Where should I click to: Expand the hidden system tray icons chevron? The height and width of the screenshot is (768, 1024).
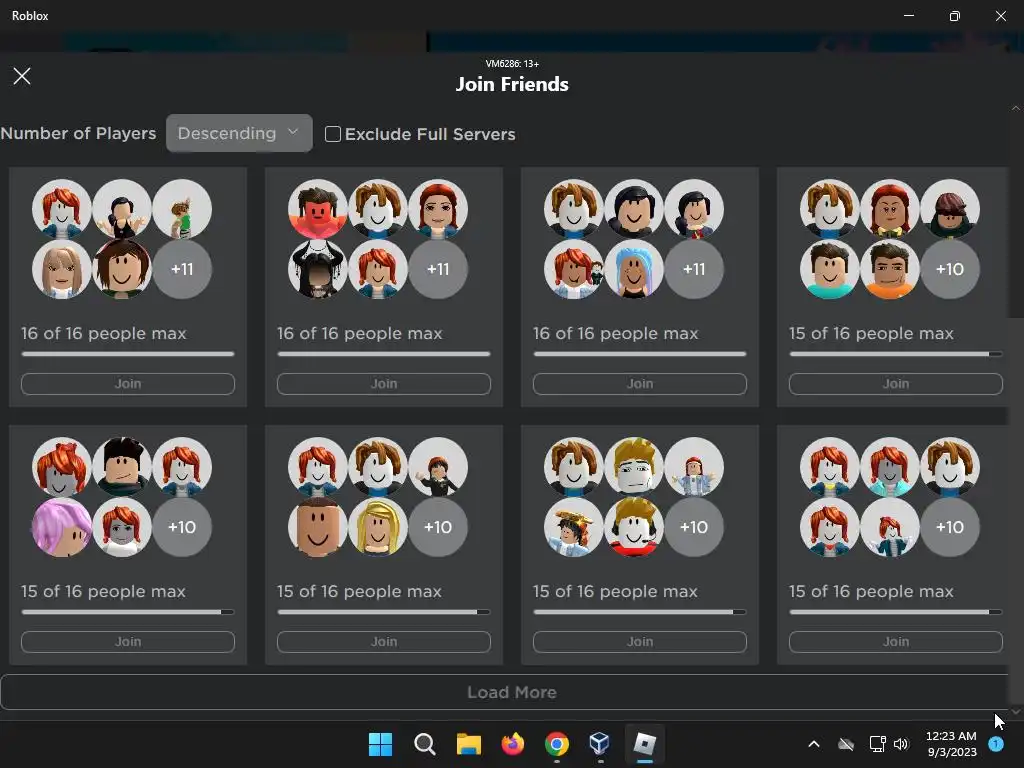pyautogui.click(x=814, y=744)
